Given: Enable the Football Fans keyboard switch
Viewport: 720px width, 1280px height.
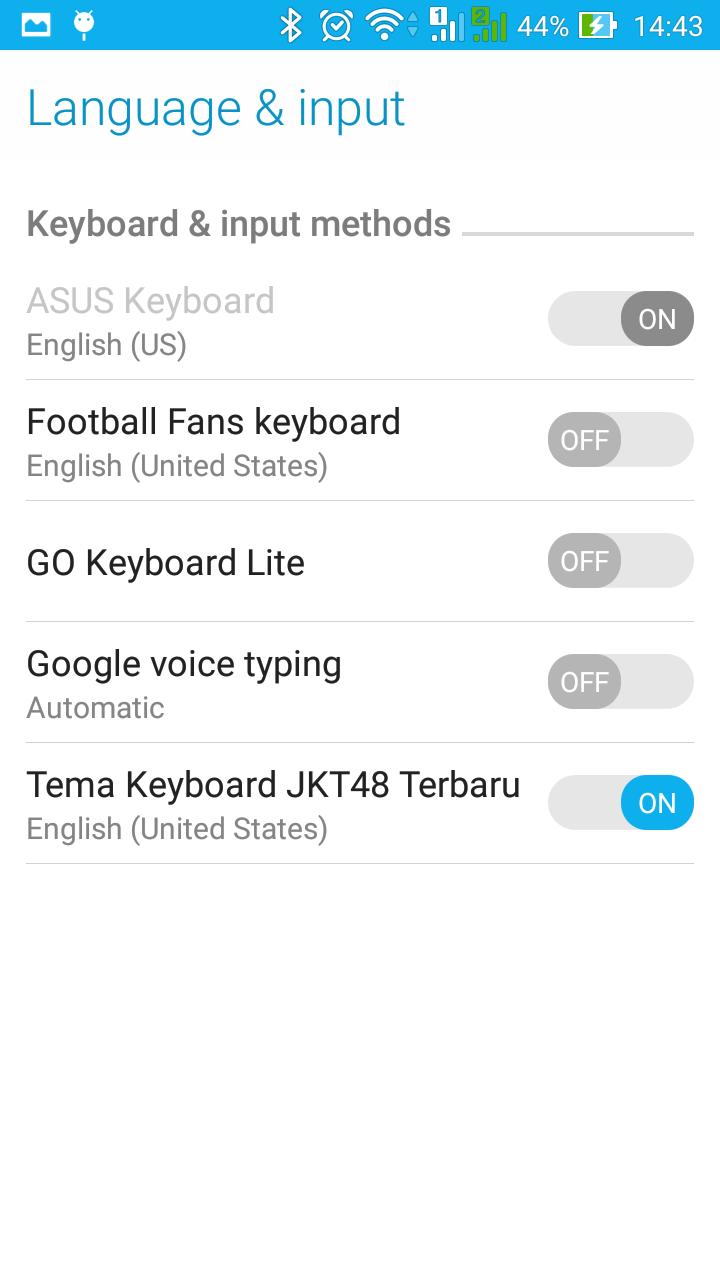Looking at the screenshot, I should [620, 440].
